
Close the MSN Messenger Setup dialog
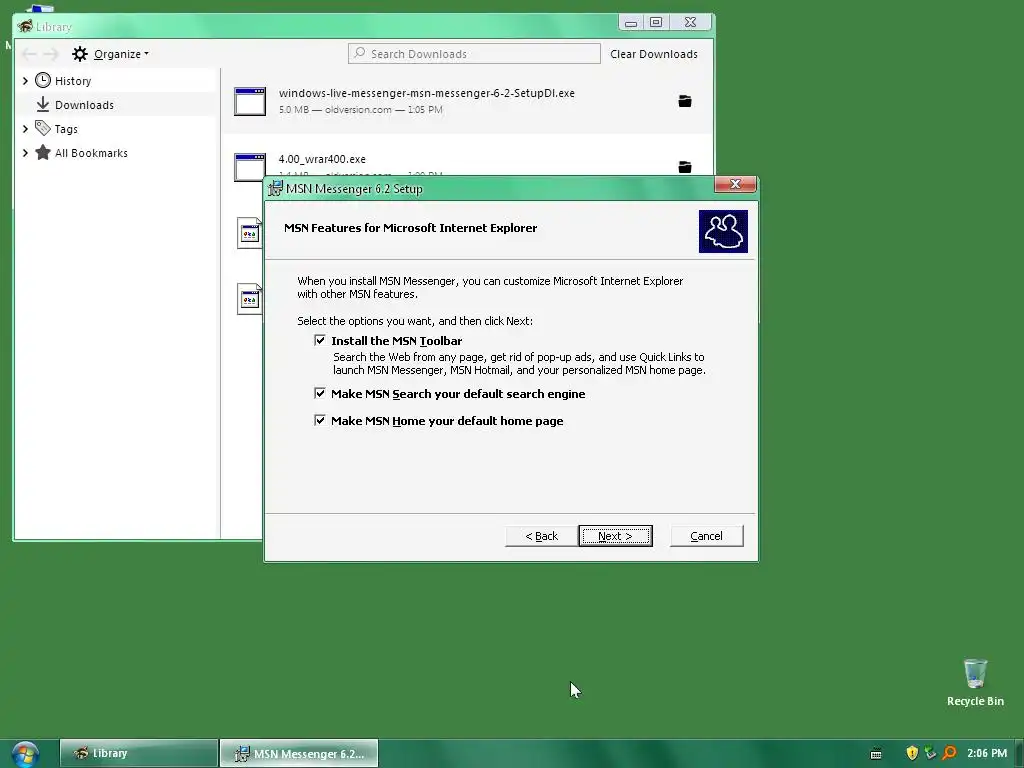pos(735,184)
